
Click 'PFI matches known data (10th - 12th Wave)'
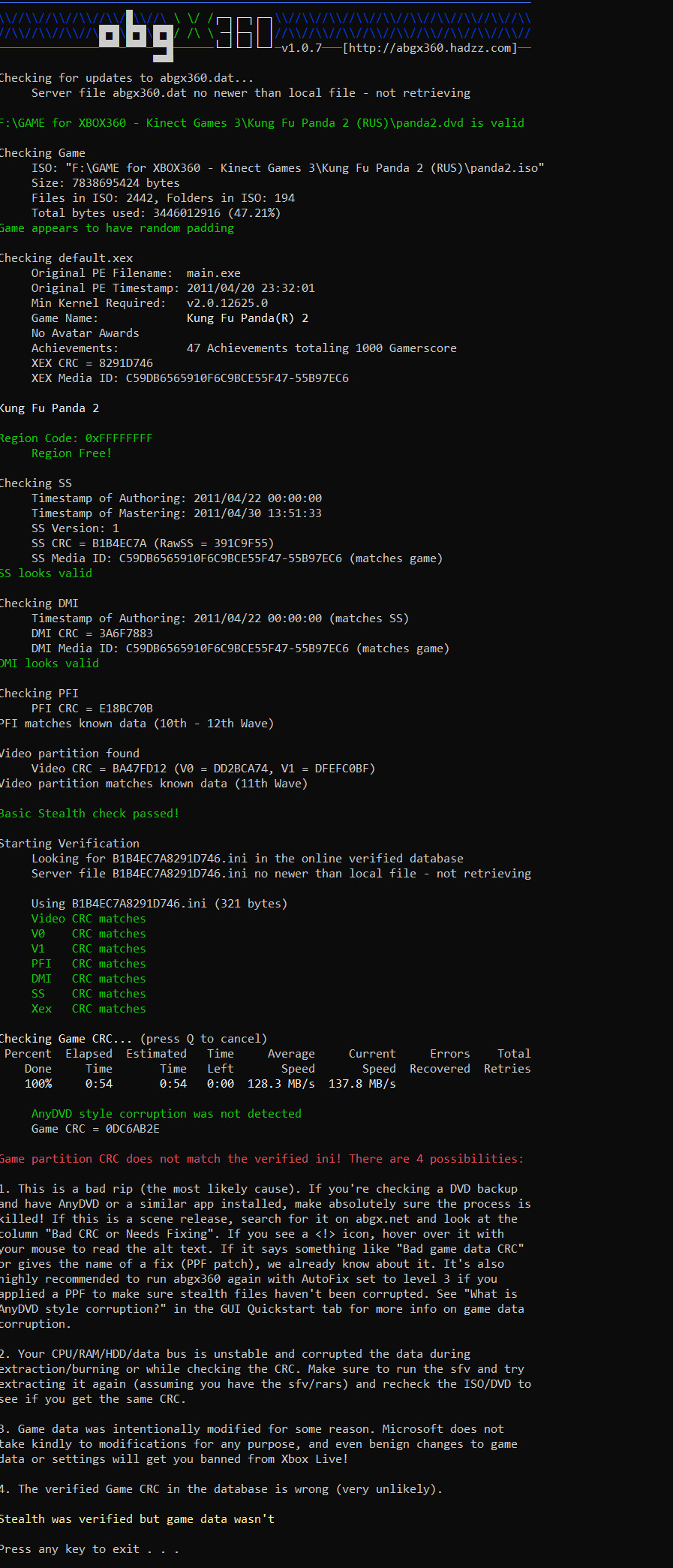point(137,724)
